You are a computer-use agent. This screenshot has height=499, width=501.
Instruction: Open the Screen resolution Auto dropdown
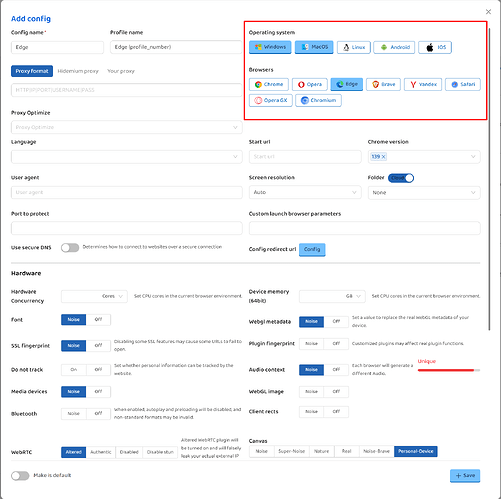(305, 192)
